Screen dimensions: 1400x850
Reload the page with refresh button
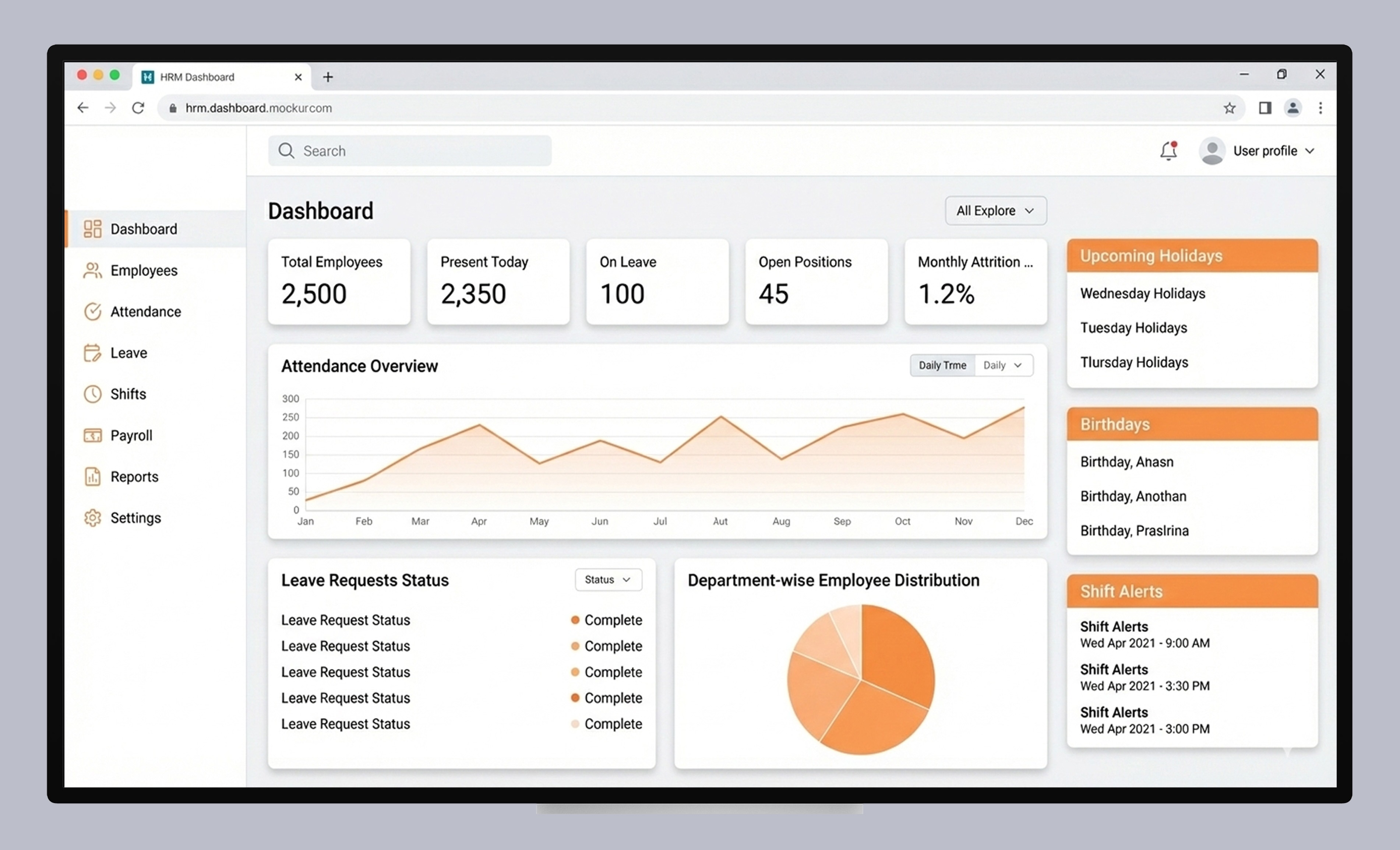coord(138,108)
